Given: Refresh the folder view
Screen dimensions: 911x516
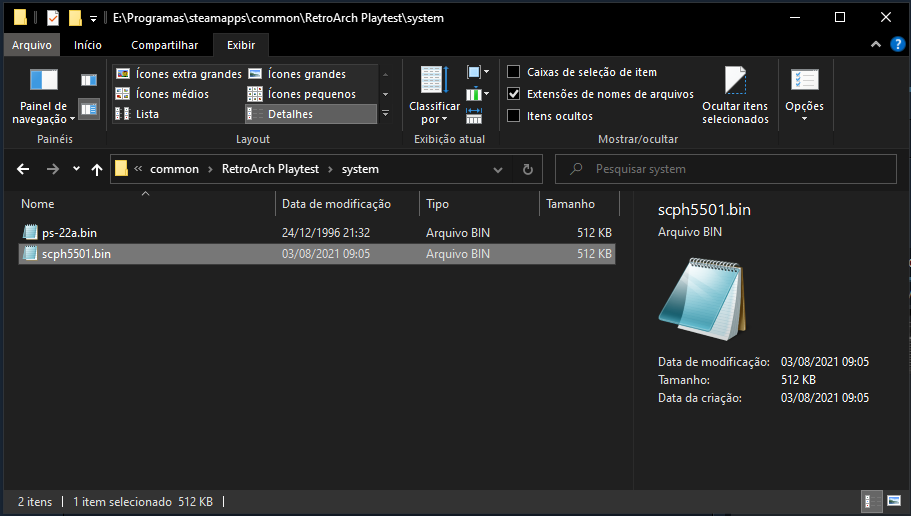Looking at the screenshot, I should [528, 169].
